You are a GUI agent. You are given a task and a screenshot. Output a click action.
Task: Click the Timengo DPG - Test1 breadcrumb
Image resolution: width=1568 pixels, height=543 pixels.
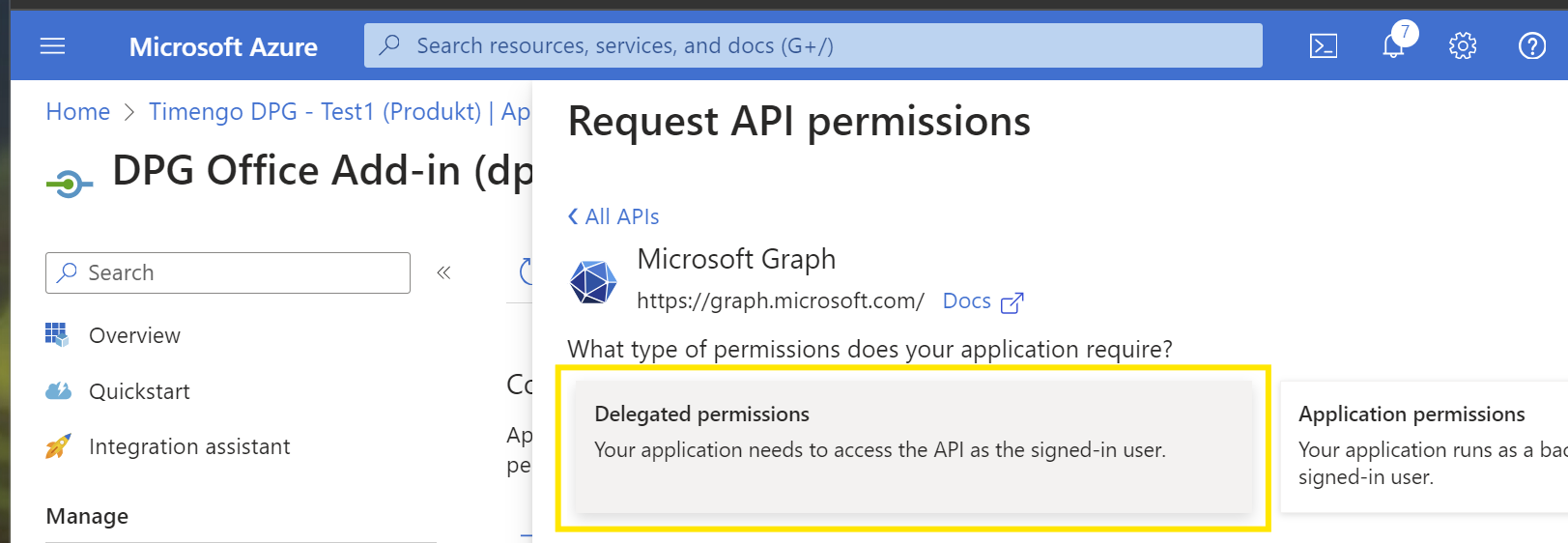coord(314,112)
